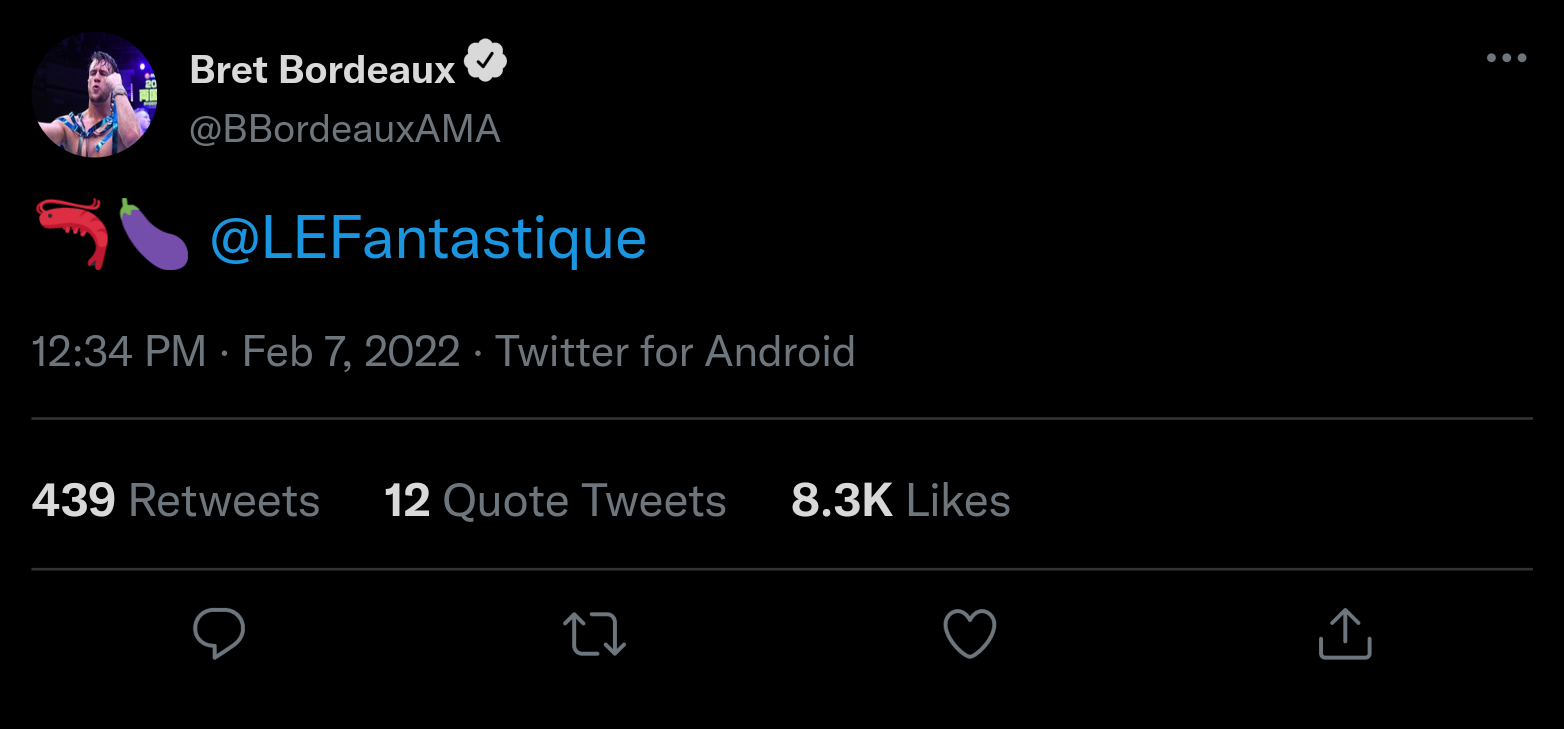
Task: Click the purple eggplant emoji
Action: [153, 235]
